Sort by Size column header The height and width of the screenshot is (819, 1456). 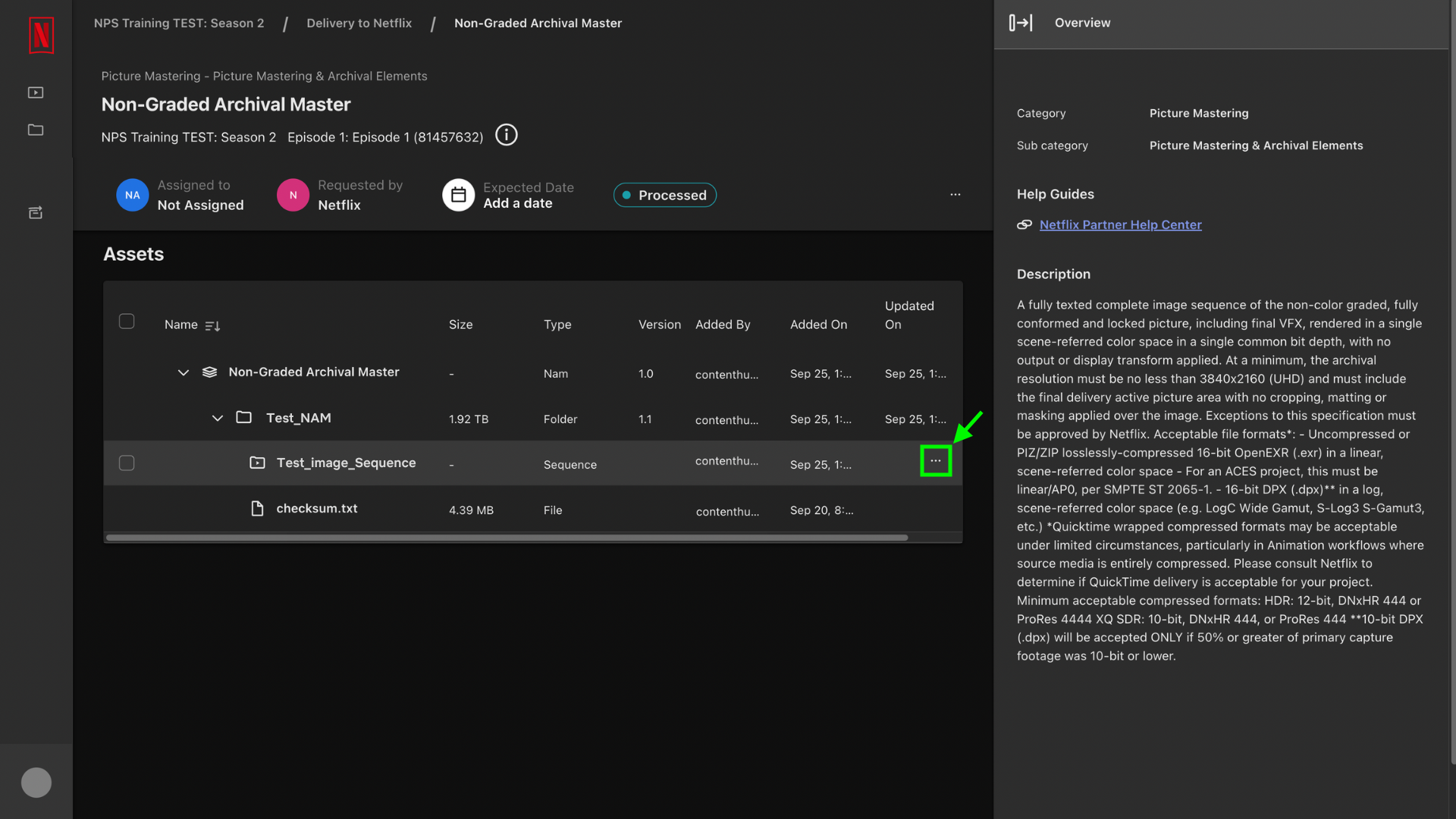tap(460, 325)
